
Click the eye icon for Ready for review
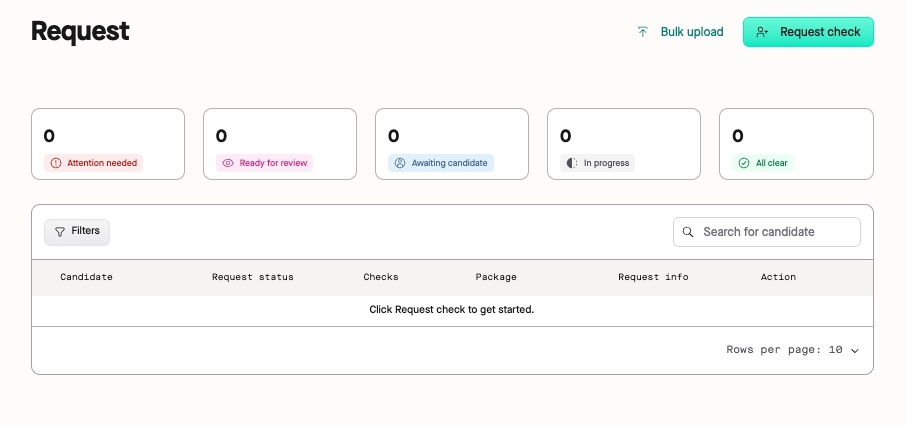click(228, 163)
